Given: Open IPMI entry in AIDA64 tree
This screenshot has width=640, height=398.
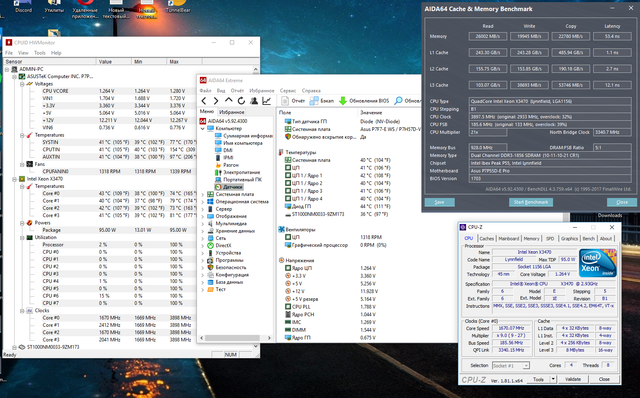Looking at the screenshot, I should pos(224,158).
